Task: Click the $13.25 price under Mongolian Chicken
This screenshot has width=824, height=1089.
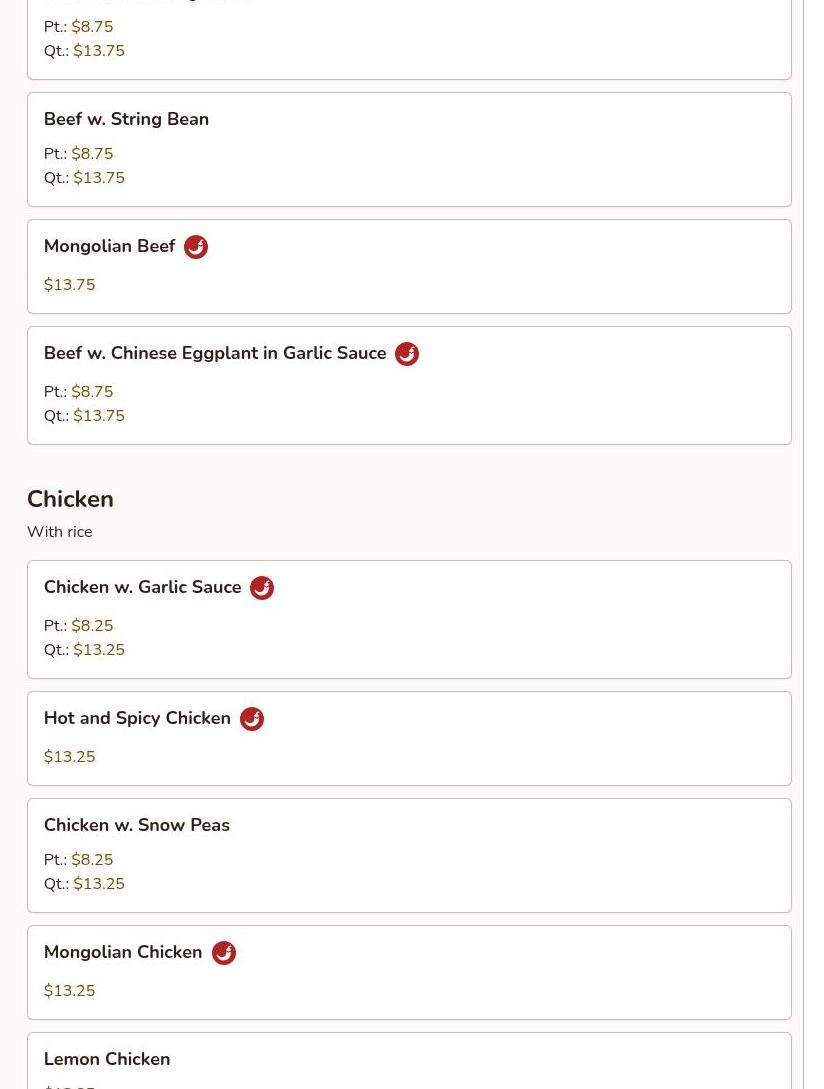Action: pyautogui.click(x=69, y=991)
